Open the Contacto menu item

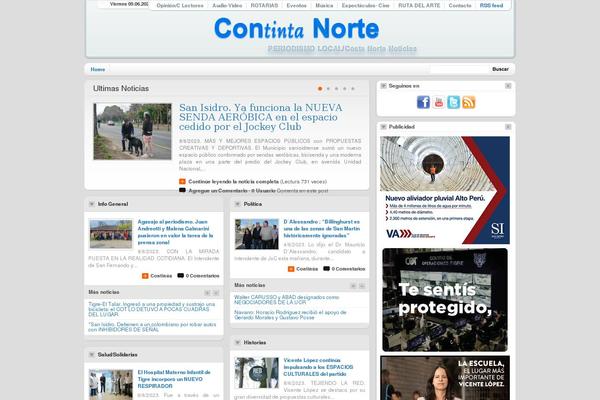coord(460,5)
